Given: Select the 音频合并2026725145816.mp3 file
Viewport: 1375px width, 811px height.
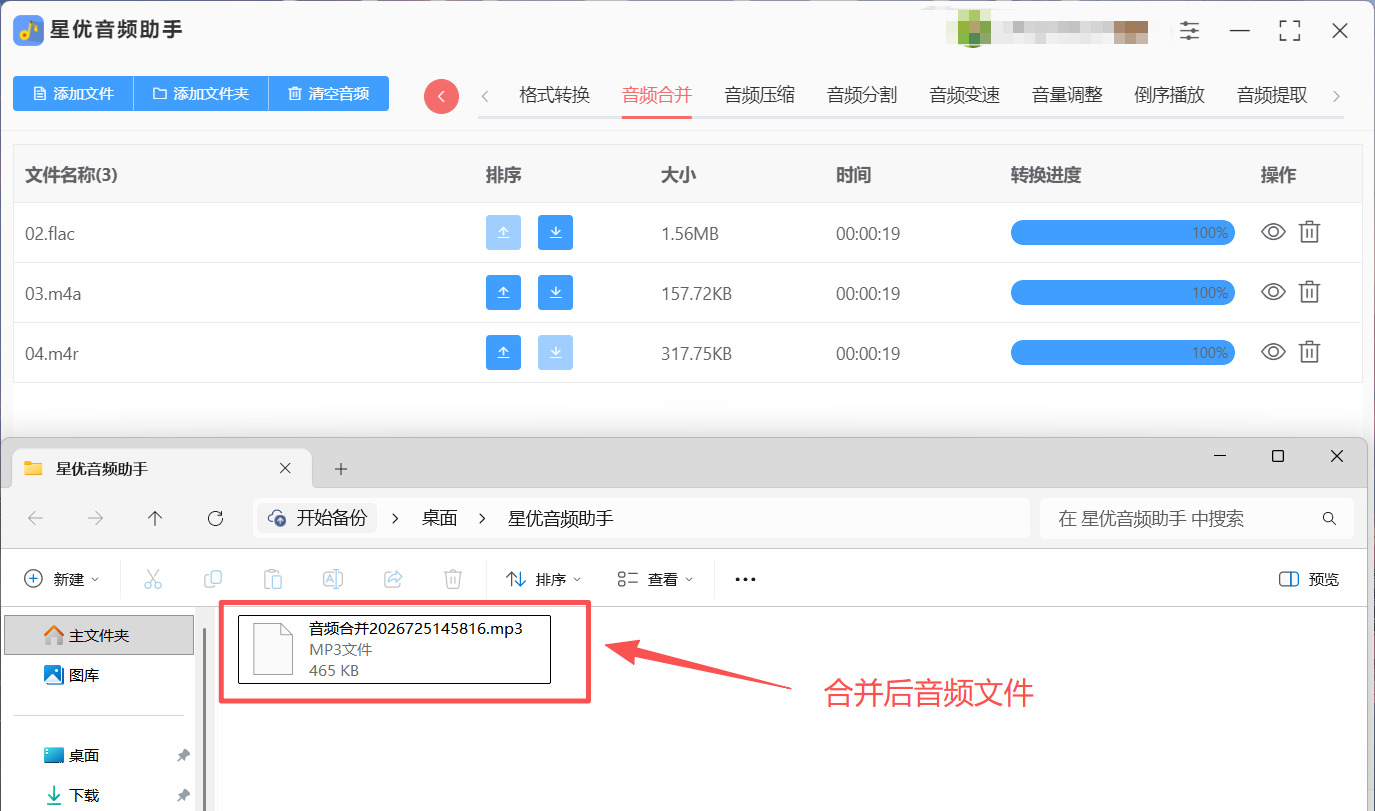Looking at the screenshot, I should coord(394,649).
